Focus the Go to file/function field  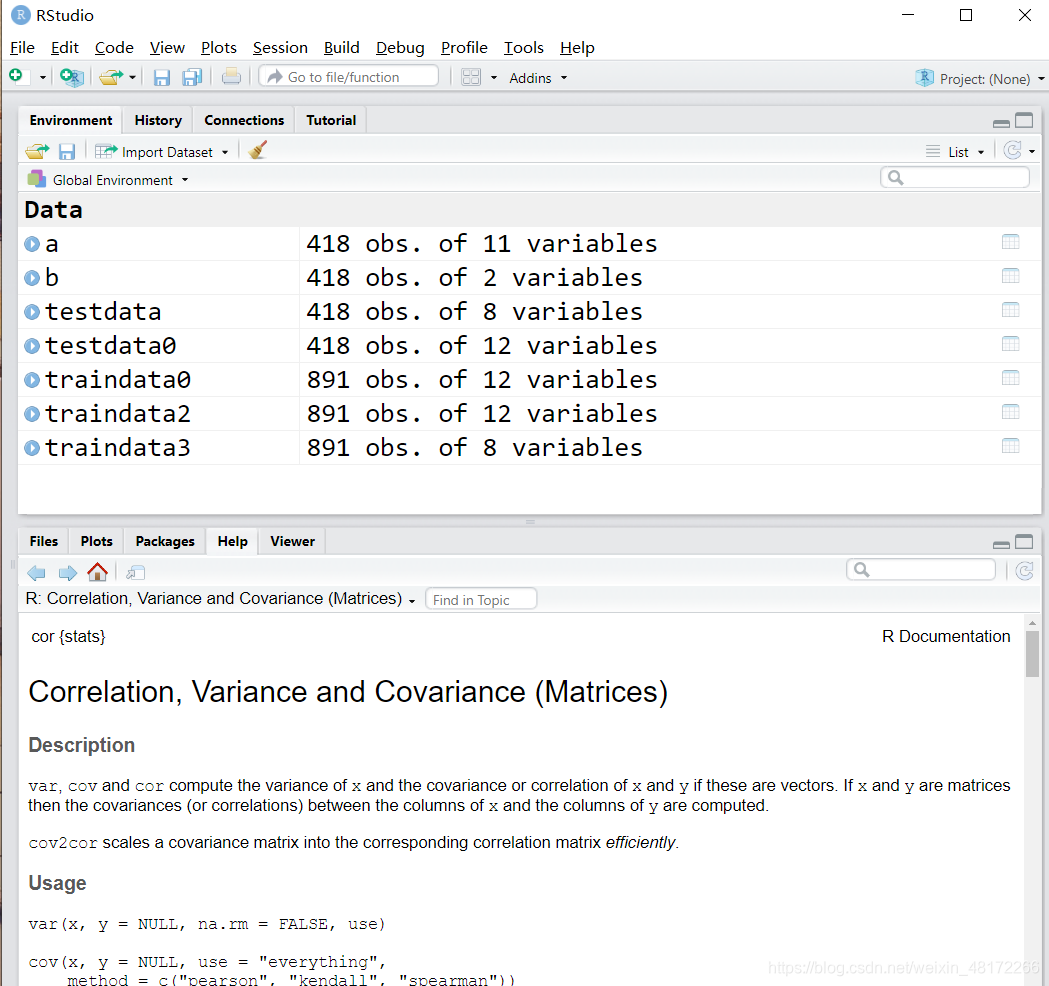point(349,77)
